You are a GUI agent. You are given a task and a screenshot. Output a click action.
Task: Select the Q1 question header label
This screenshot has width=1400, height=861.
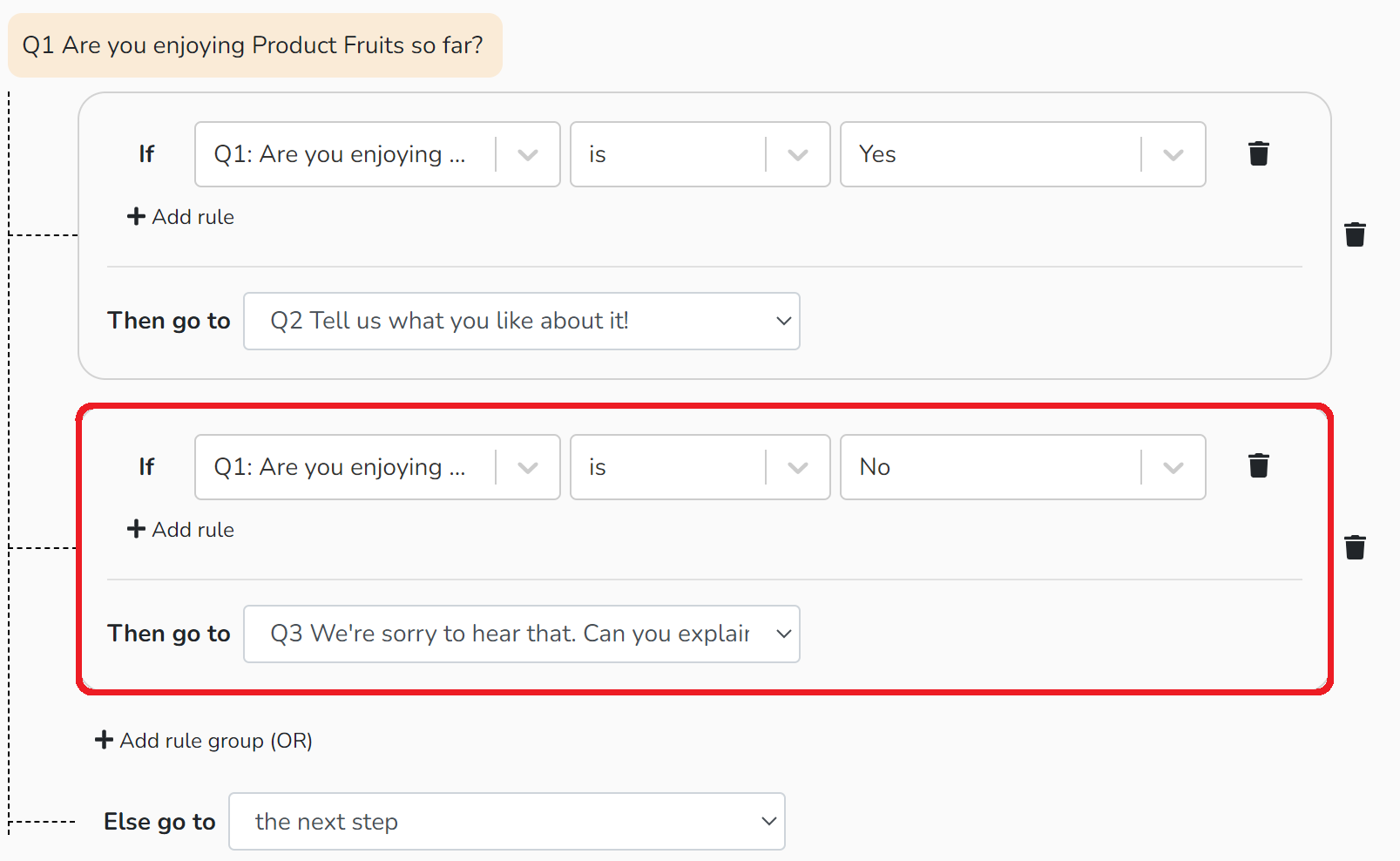[x=254, y=45]
